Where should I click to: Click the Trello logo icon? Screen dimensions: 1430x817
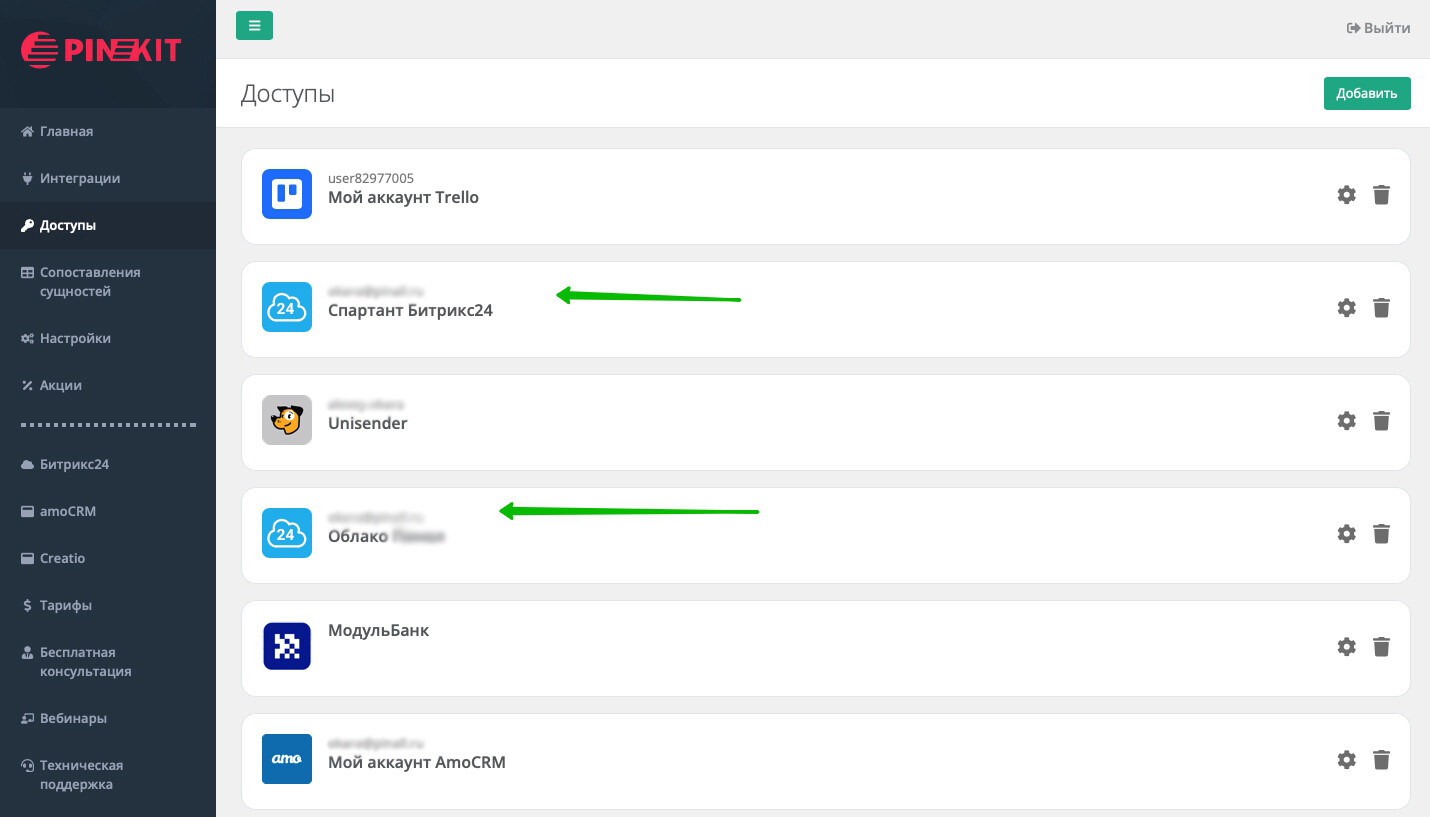tap(287, 194)
